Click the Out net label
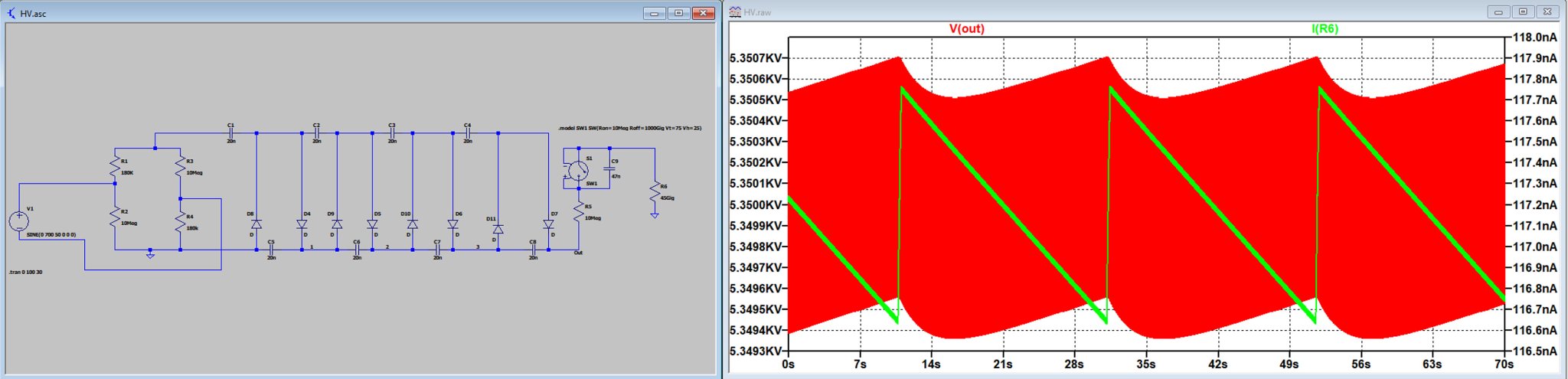 pyautogui.click(x=578, y=253)
